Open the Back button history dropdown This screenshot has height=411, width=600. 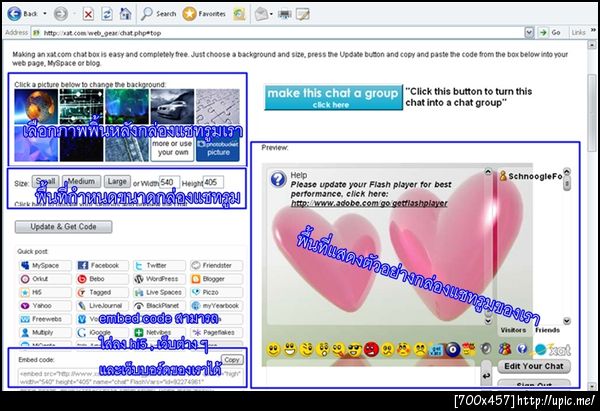point(45,14)
